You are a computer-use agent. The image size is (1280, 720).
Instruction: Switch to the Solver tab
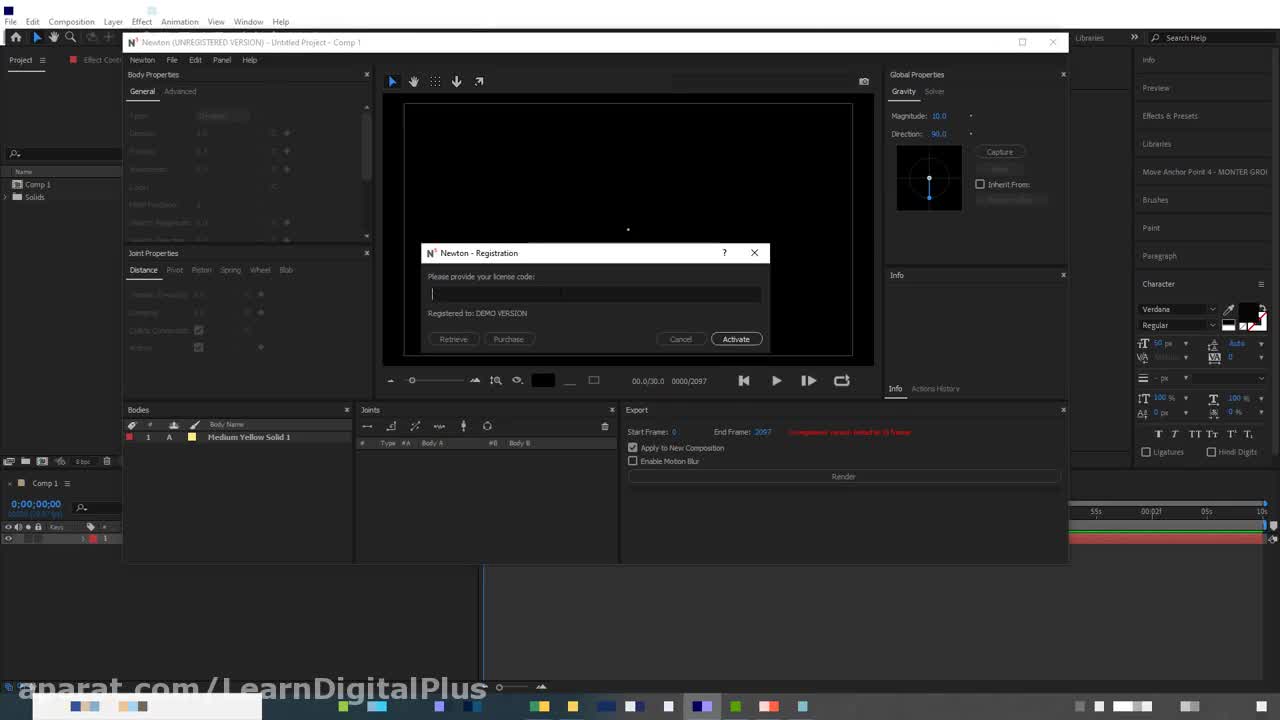[934, 91]
